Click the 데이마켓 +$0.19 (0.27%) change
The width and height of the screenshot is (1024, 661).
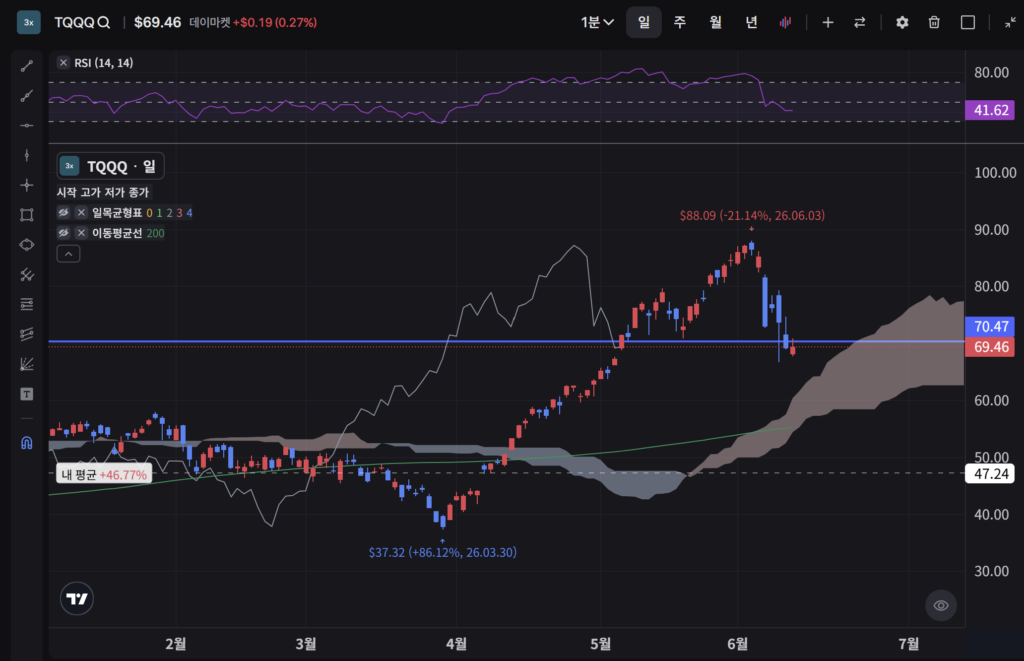point(253,22)
